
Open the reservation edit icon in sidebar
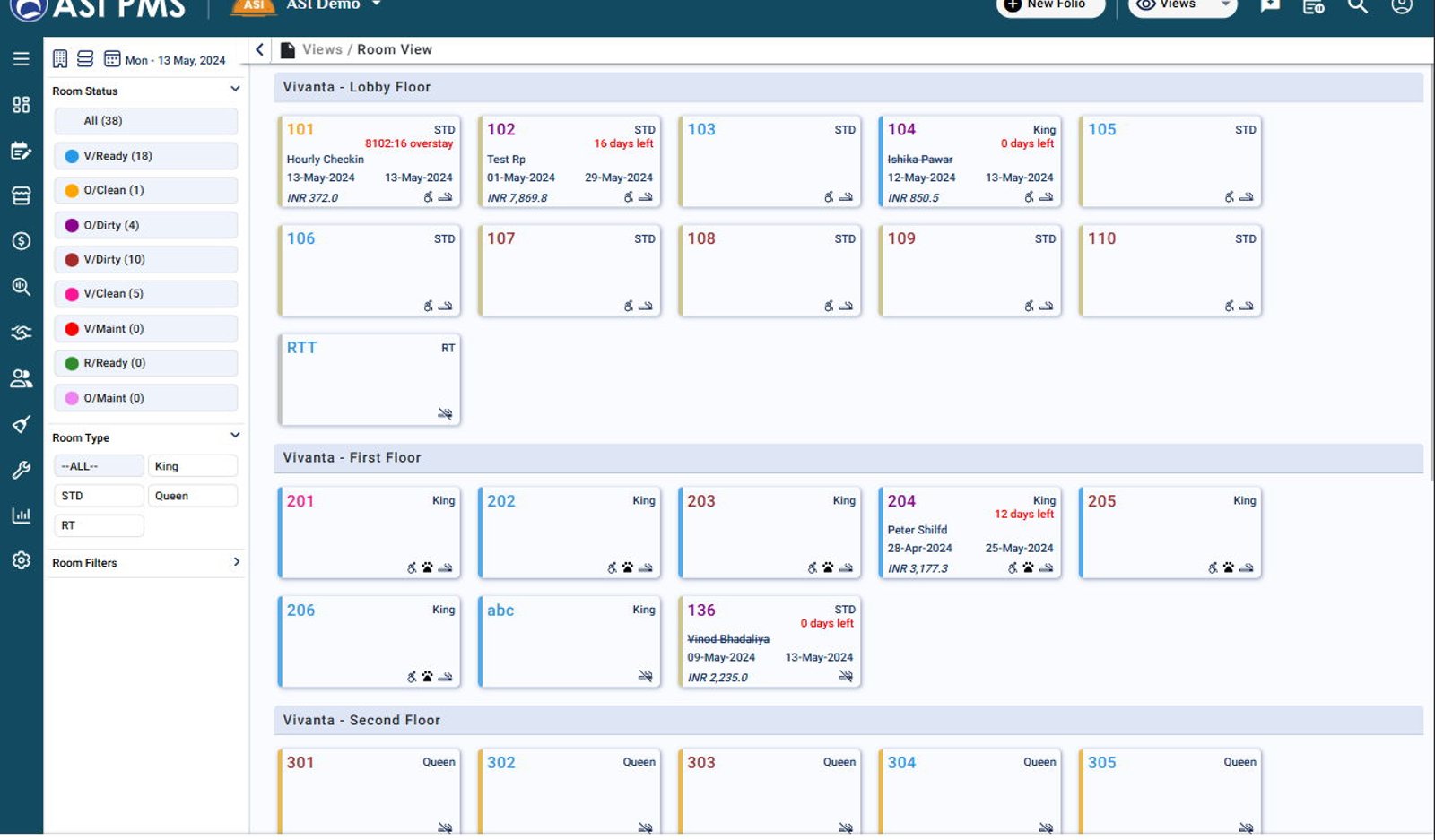coord(22,151)
